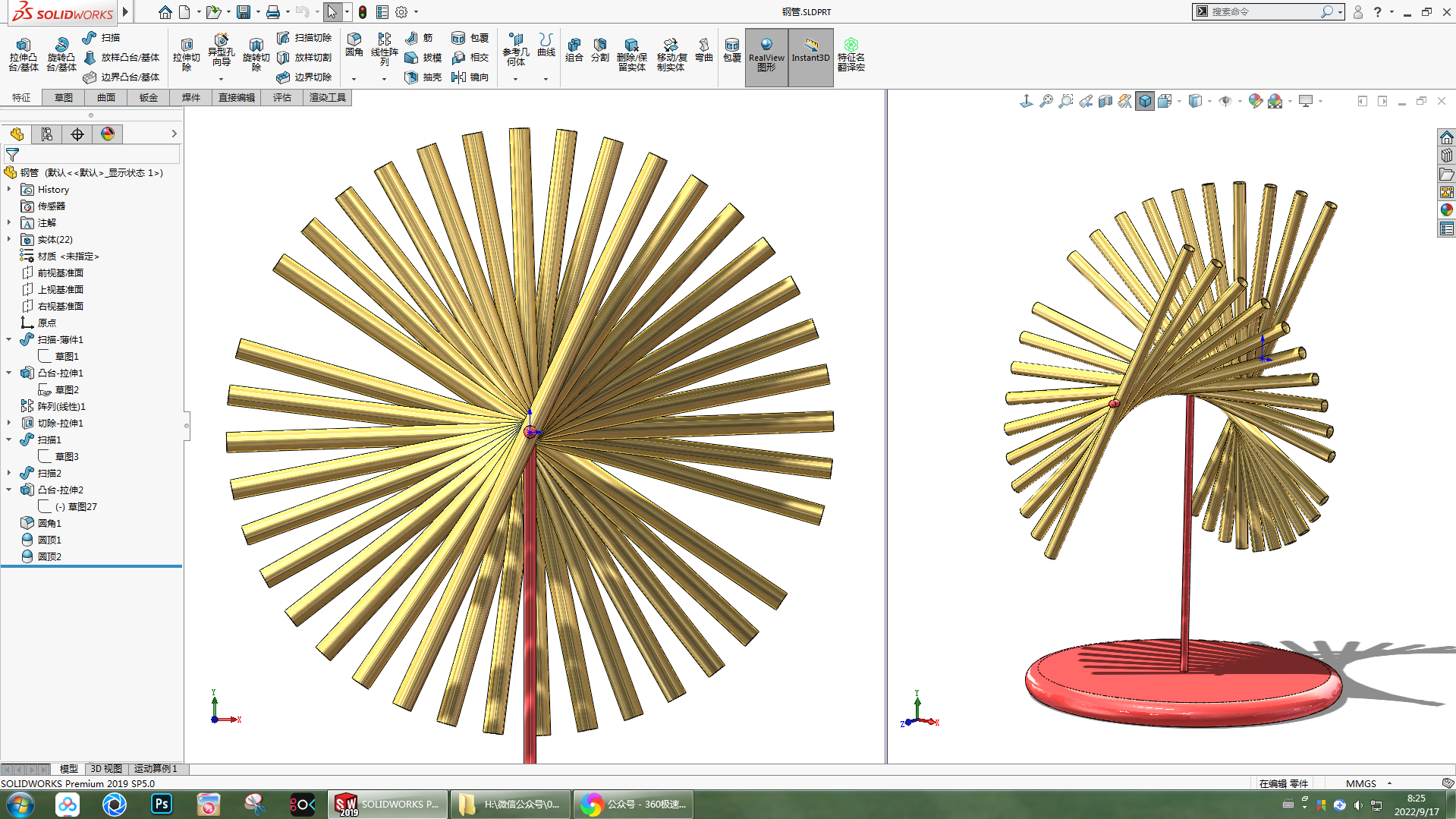1456x819 pixels.
Task: Click the MMGS unit system status entry
Action: pyautogui.click(x=1361, y=783)
